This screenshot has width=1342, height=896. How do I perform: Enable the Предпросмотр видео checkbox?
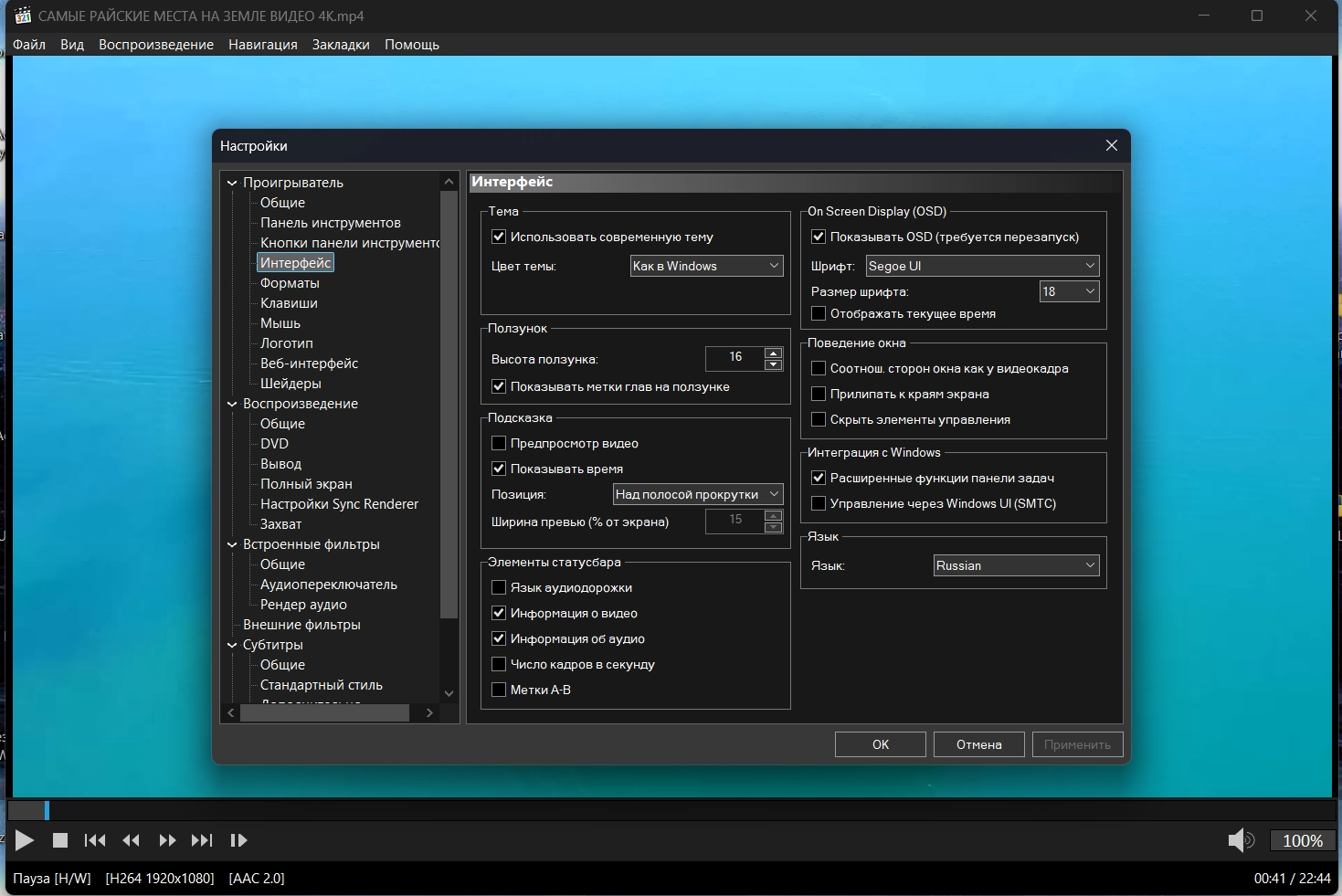pos(499,443)
